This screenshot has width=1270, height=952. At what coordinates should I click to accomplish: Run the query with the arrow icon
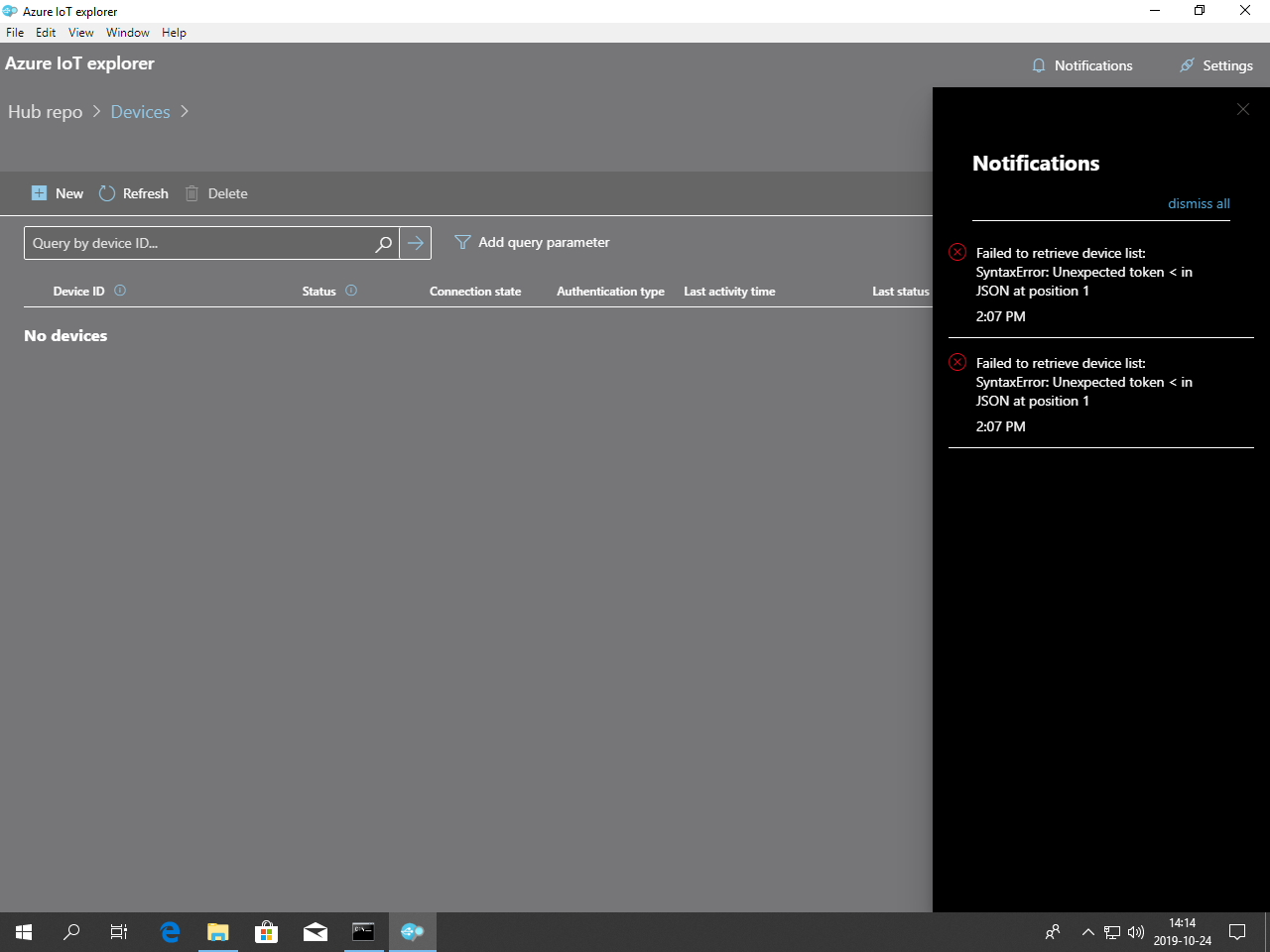[x=415, y=242]
